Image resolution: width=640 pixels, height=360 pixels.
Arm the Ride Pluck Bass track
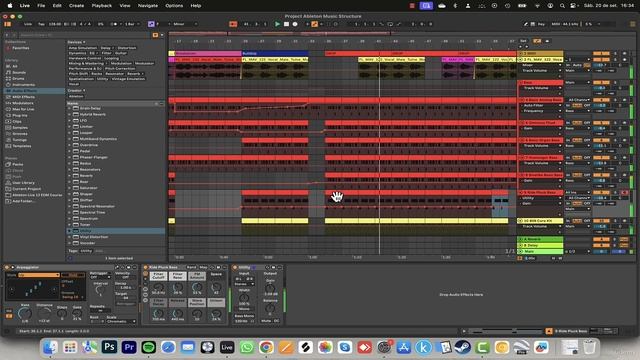tap(624, 192)
